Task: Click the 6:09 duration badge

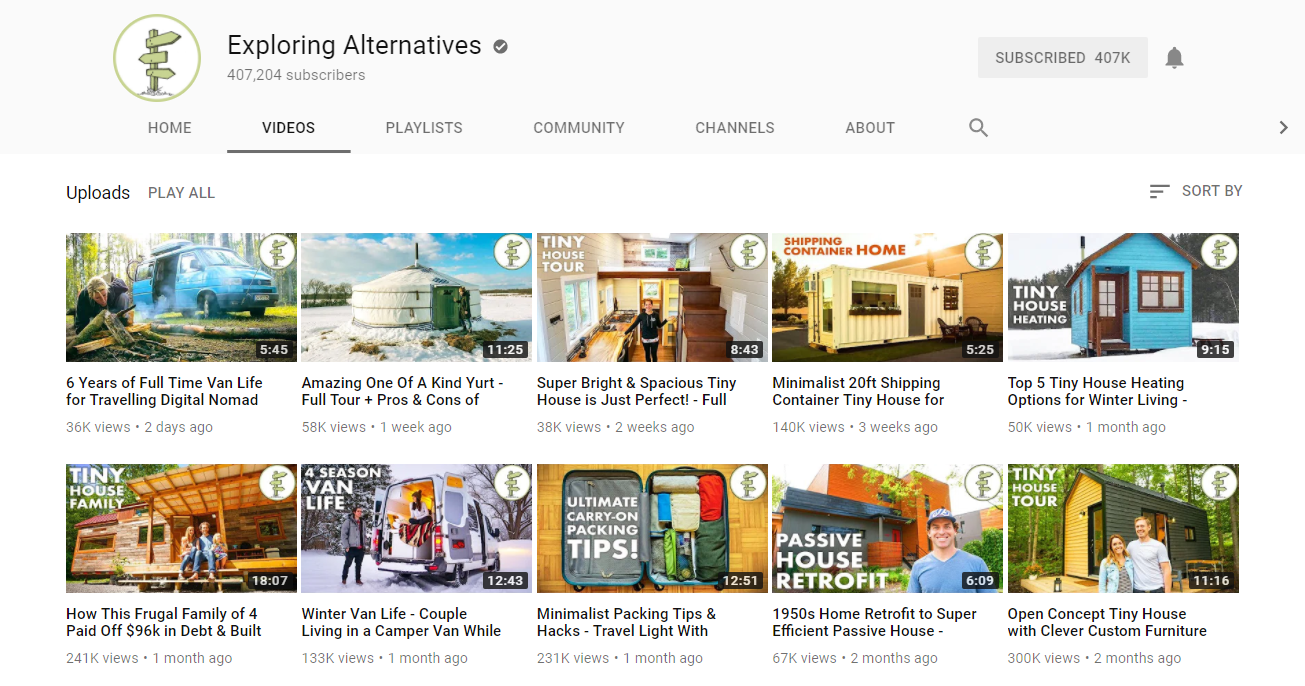Action: click(980, 581)
